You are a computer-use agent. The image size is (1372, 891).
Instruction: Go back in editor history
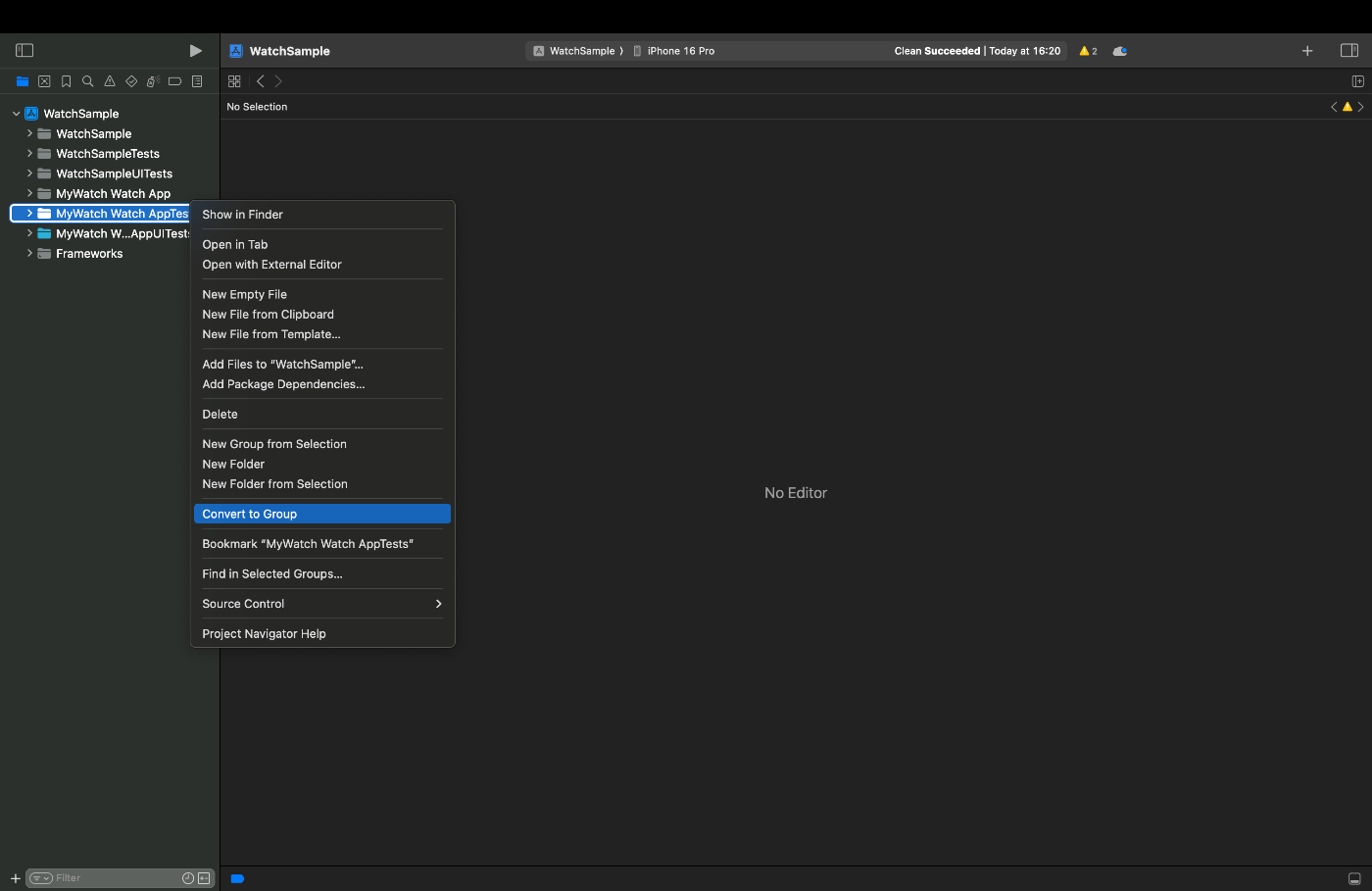point(261,81)
